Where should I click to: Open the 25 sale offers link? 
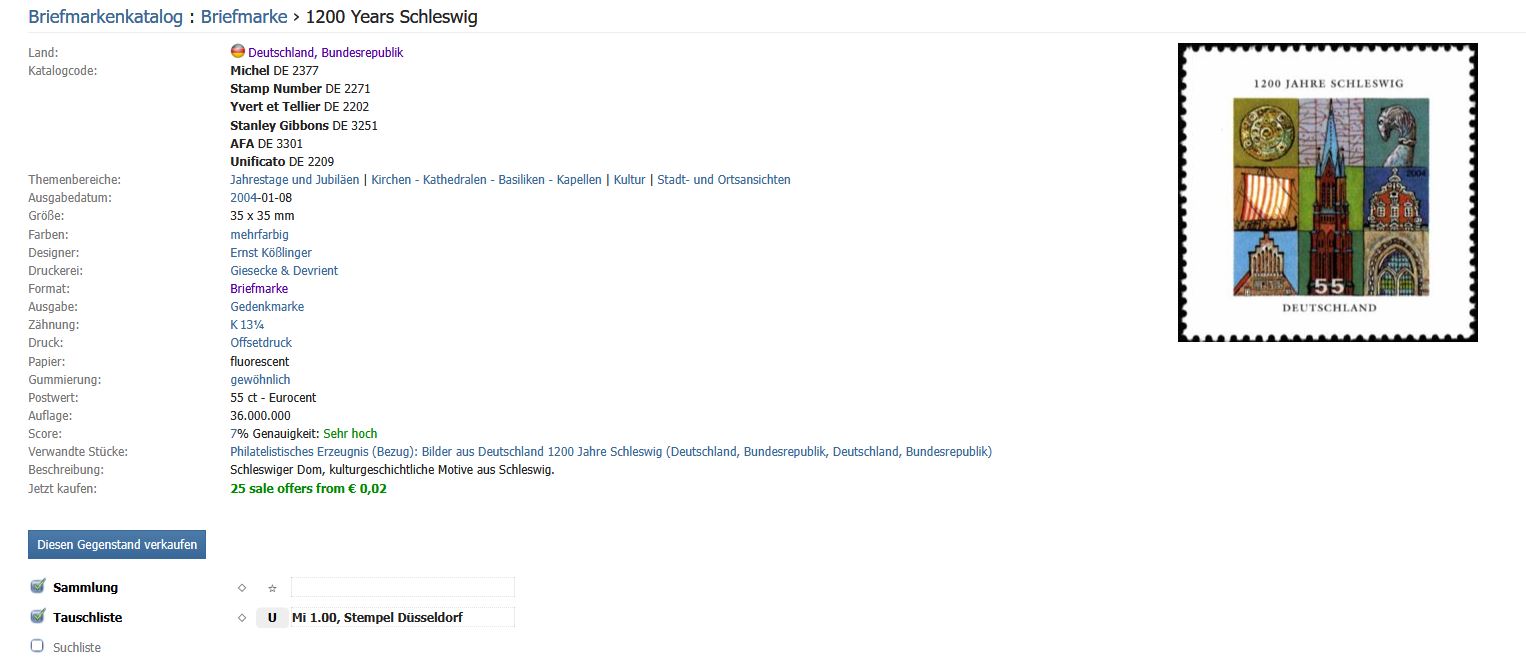[x=308, y=489]
